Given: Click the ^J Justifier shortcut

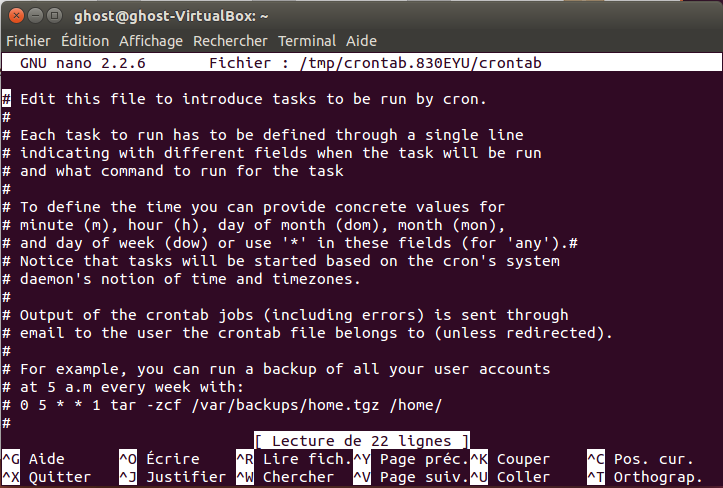Looking at the screenshot, I should (x=172, y=477).
